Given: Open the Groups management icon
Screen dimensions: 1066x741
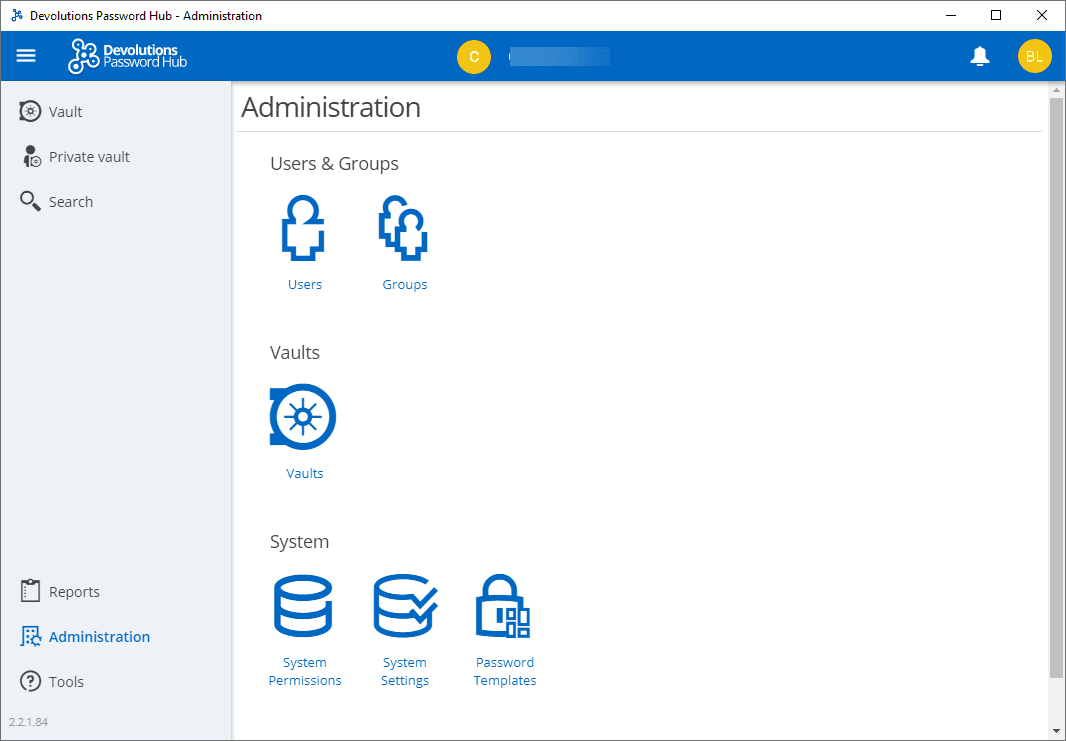Looking at the screenshot, I should 404,228.
